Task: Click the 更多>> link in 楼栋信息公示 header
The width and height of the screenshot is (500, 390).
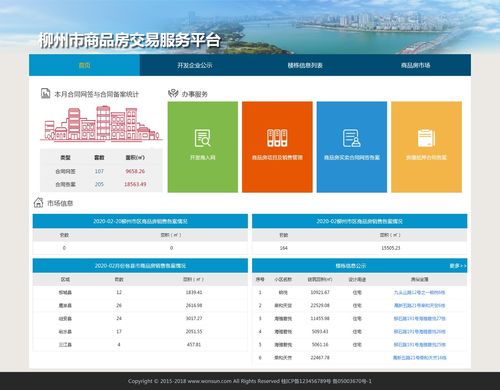Action: tap(458, 266)
